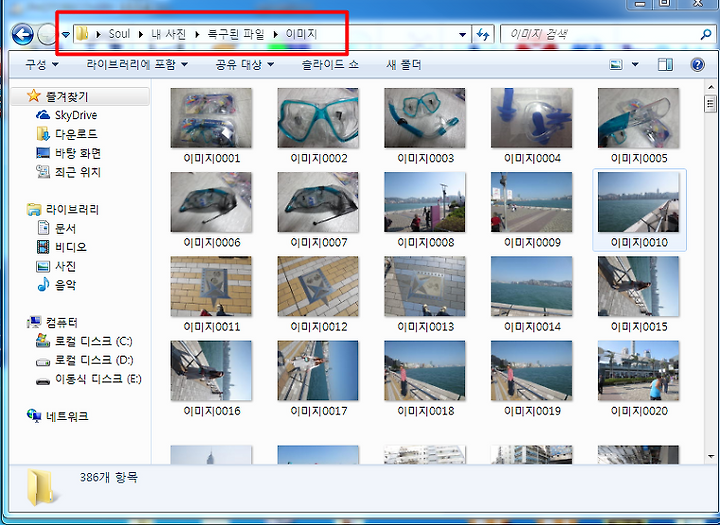Click the Forward navigation arrow
Image resolution: width=720 pixels, height=525 pixels.
(46, 34)
